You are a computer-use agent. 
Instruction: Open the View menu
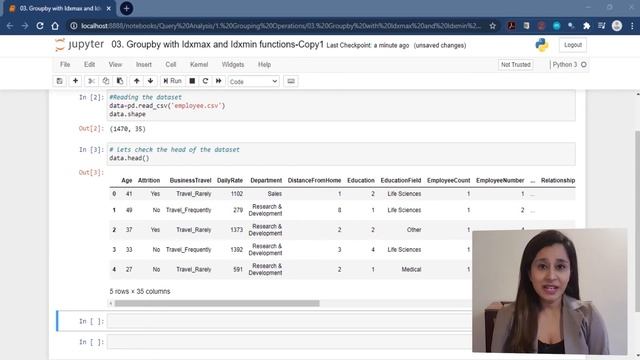click(x=115, y=64)
